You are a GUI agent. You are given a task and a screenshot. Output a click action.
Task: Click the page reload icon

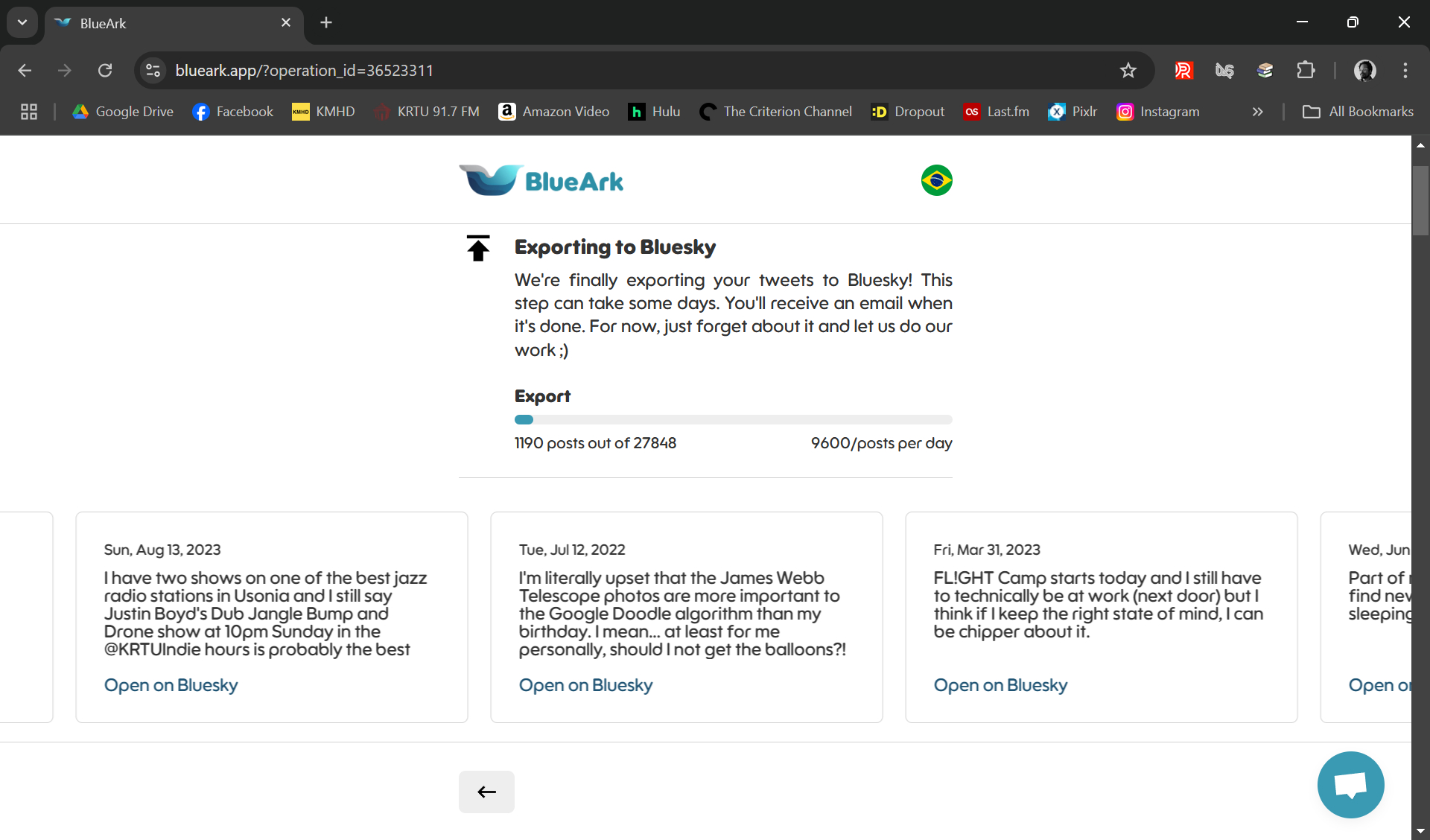[105, 71]
